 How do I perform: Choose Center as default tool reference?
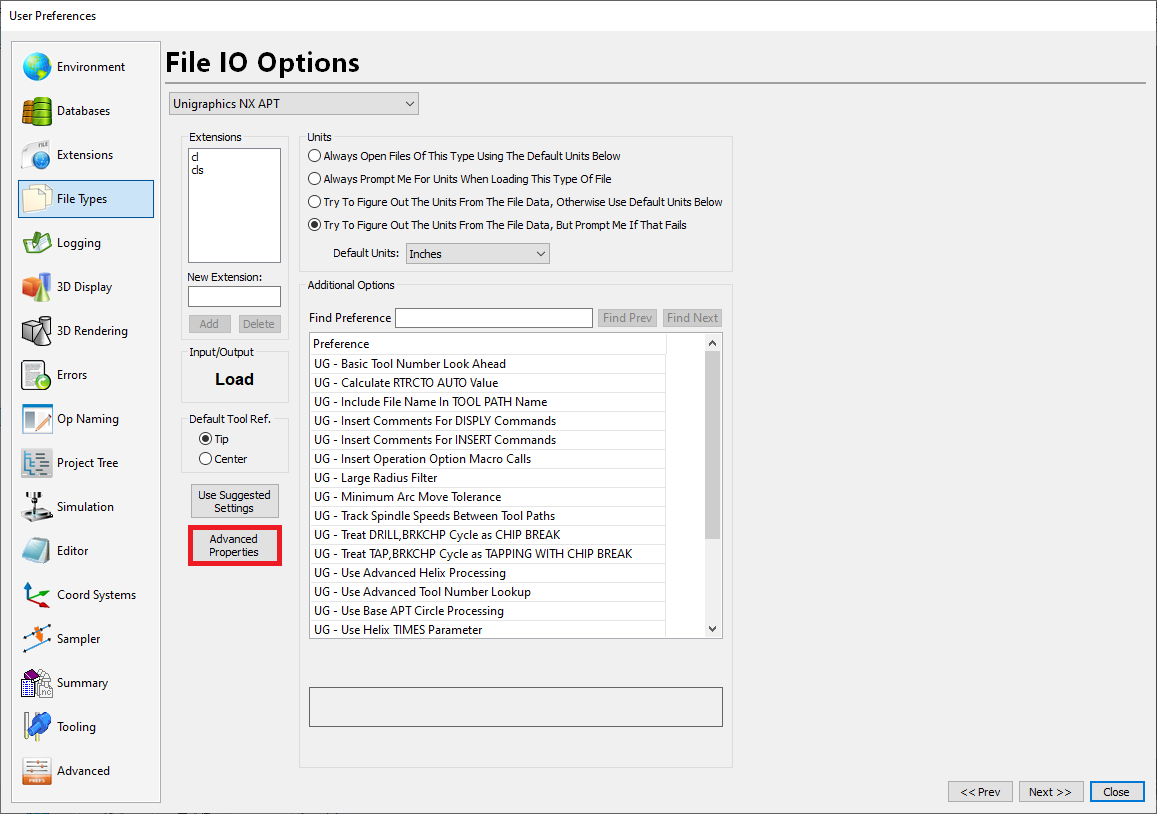coord(205,458)
